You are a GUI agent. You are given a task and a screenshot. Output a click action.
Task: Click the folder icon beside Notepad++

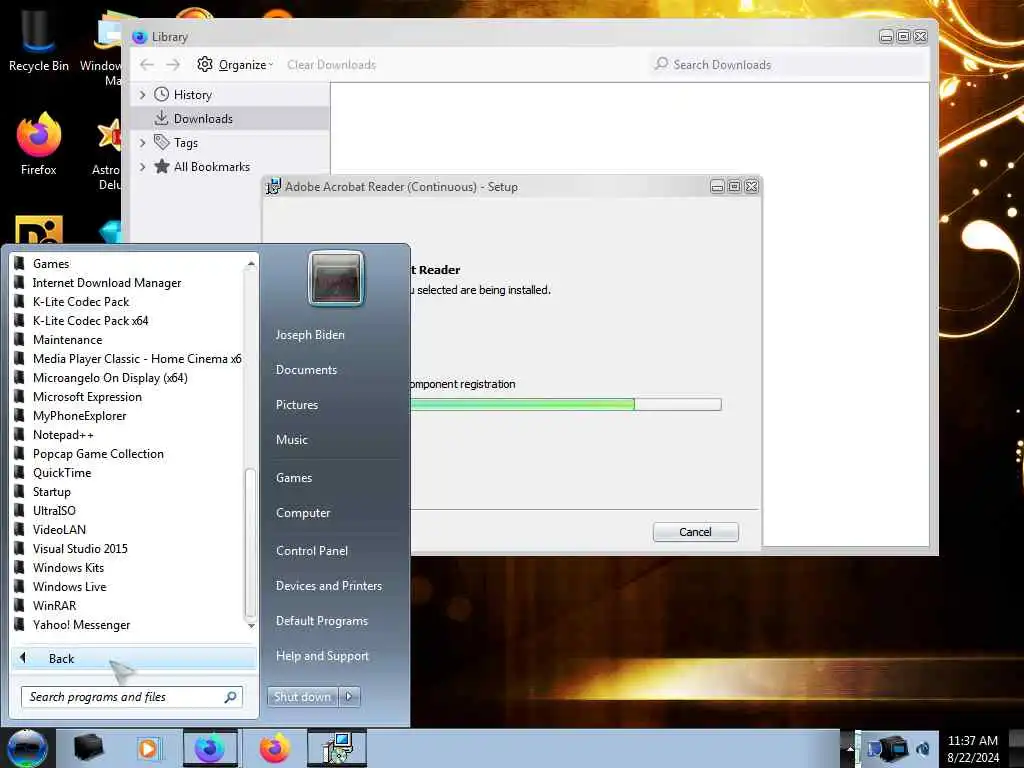coord(20,434)
